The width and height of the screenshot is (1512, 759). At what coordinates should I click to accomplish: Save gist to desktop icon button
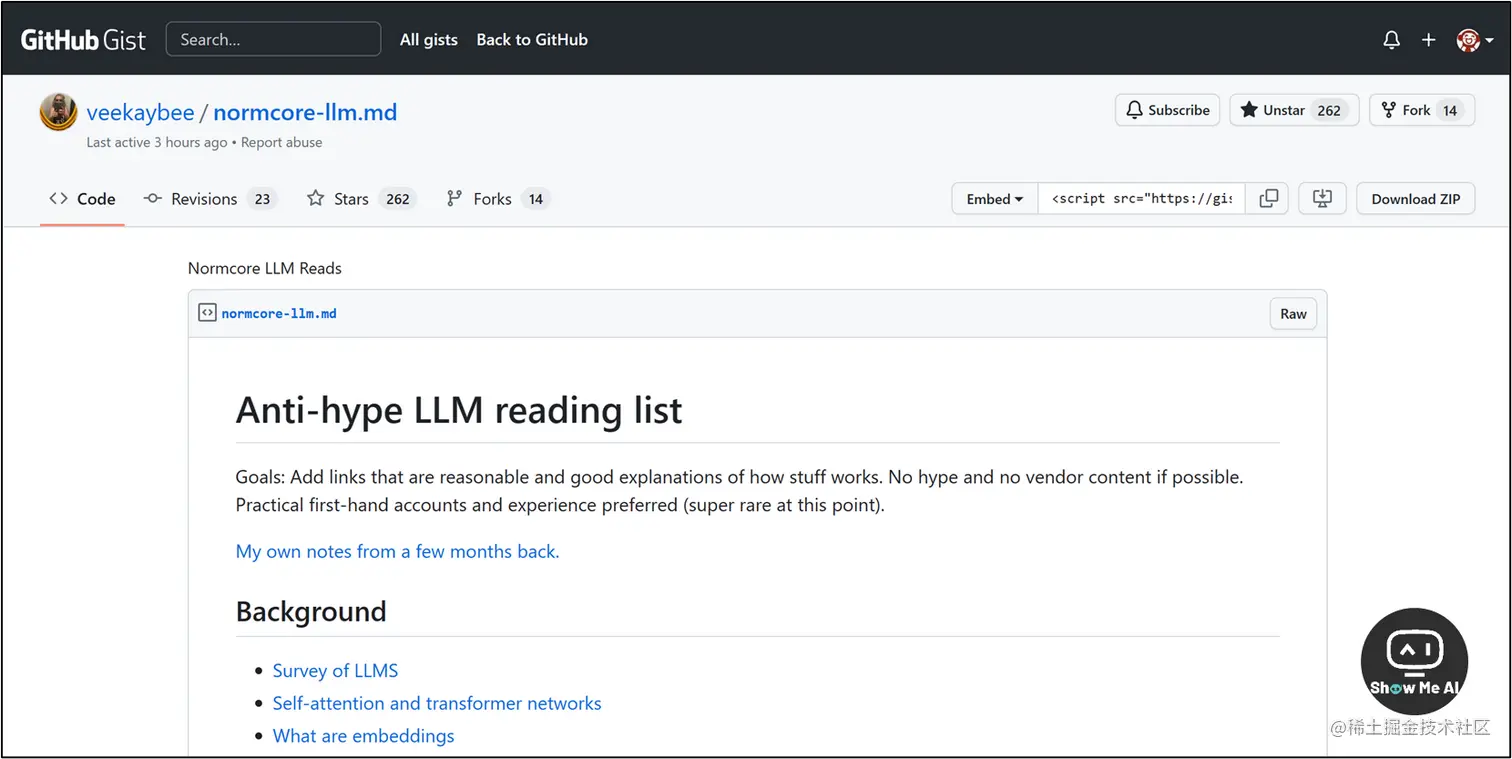(x=1322, y=199)
